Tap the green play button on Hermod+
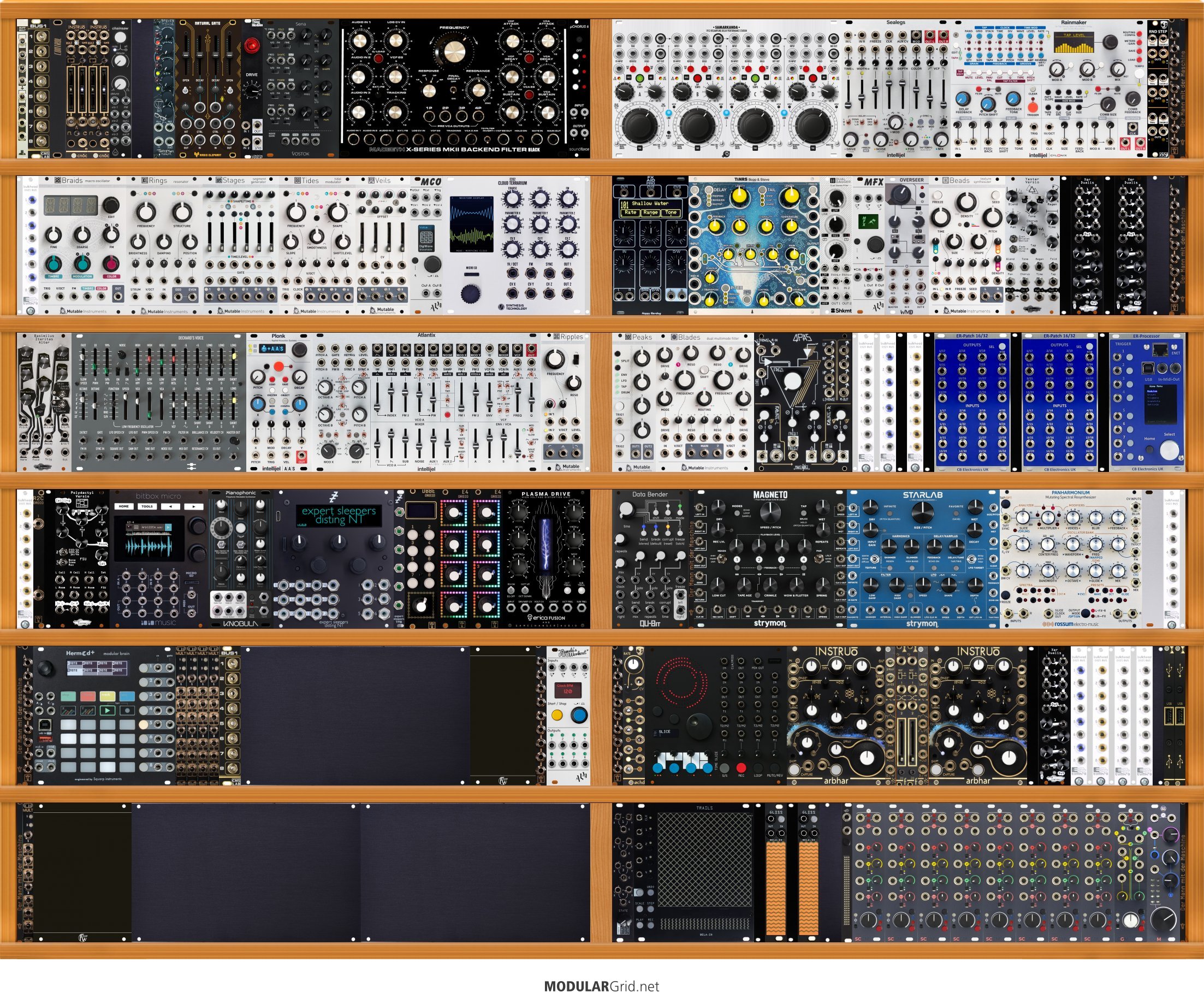 pyautogui.click(x=107, y=710)
